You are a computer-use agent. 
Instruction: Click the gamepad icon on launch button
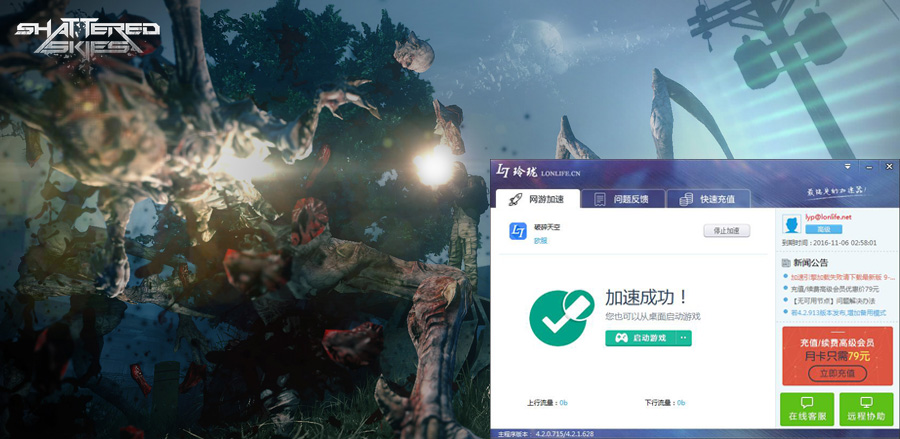(x=621, y=338)
